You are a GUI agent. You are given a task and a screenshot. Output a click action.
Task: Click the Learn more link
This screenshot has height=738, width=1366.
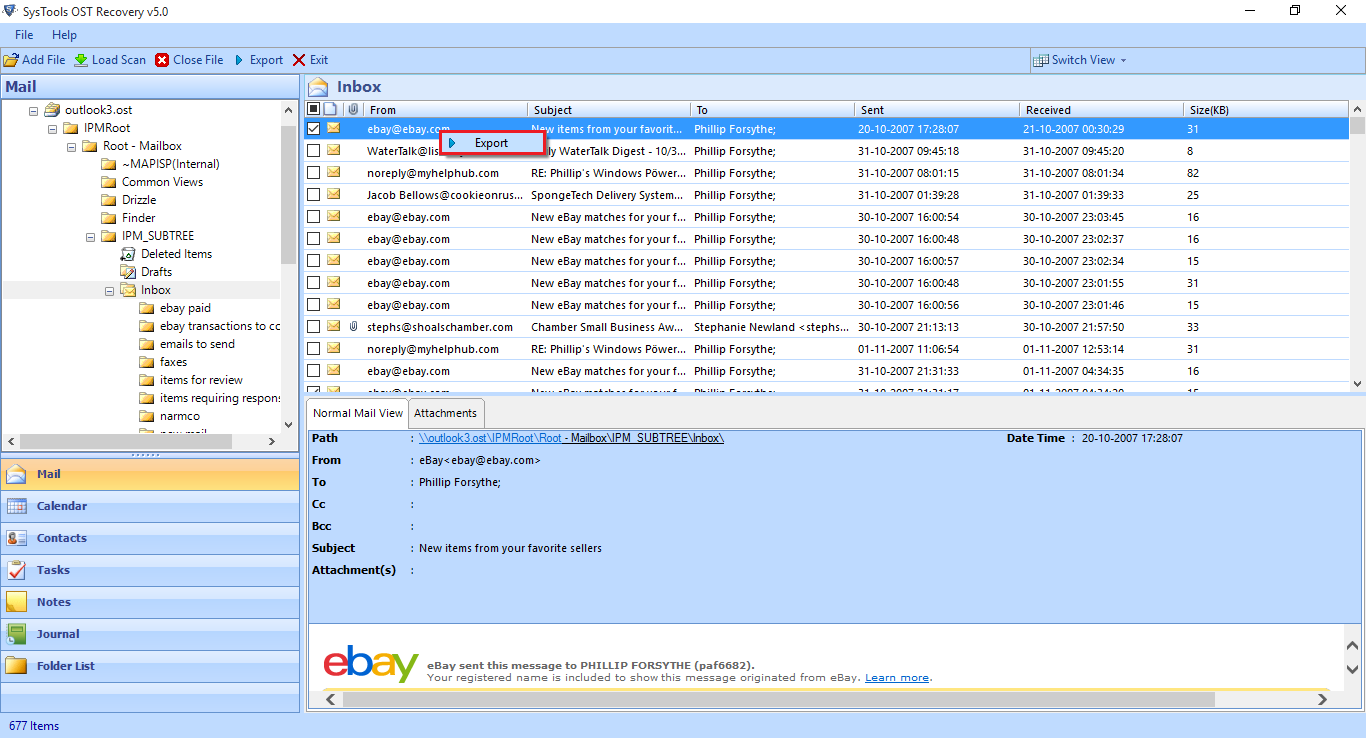point(896,678)
